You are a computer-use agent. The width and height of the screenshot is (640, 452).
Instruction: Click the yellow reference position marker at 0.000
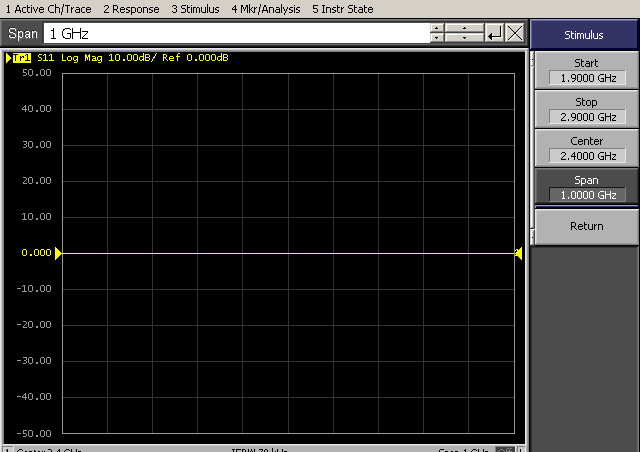coord(58,253)
